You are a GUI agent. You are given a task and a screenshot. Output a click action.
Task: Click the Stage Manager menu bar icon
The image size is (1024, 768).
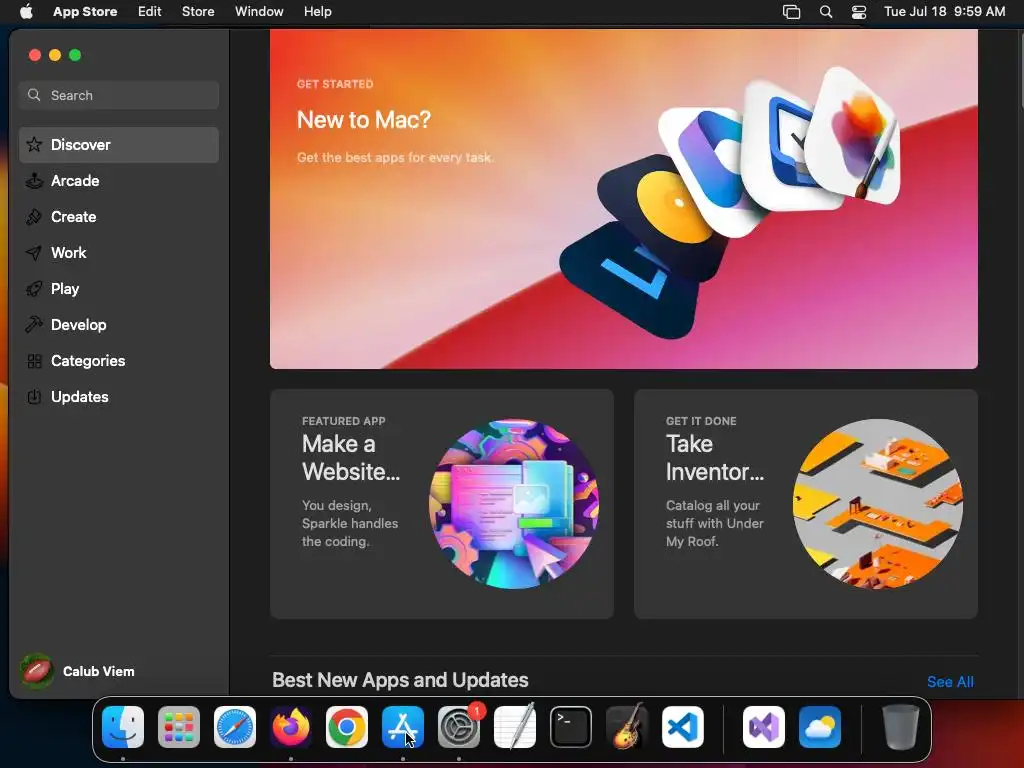(x=792, y=12)
